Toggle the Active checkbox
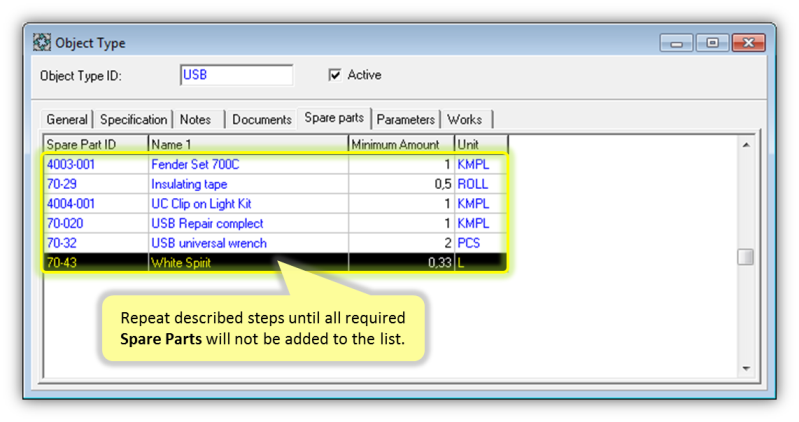 pyautogui.click(x=334, y=75)
